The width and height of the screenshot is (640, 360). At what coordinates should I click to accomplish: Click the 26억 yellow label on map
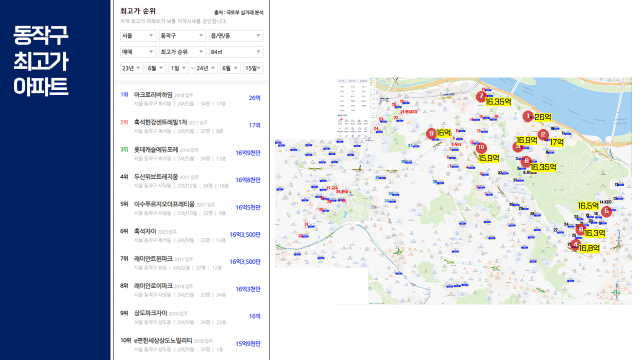(x=543, y=117)
